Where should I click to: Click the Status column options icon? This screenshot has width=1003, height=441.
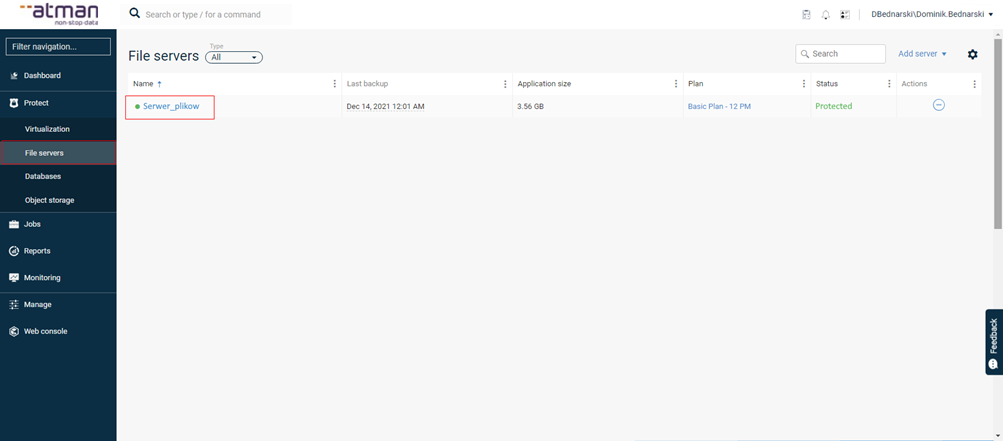coord(889,84)
